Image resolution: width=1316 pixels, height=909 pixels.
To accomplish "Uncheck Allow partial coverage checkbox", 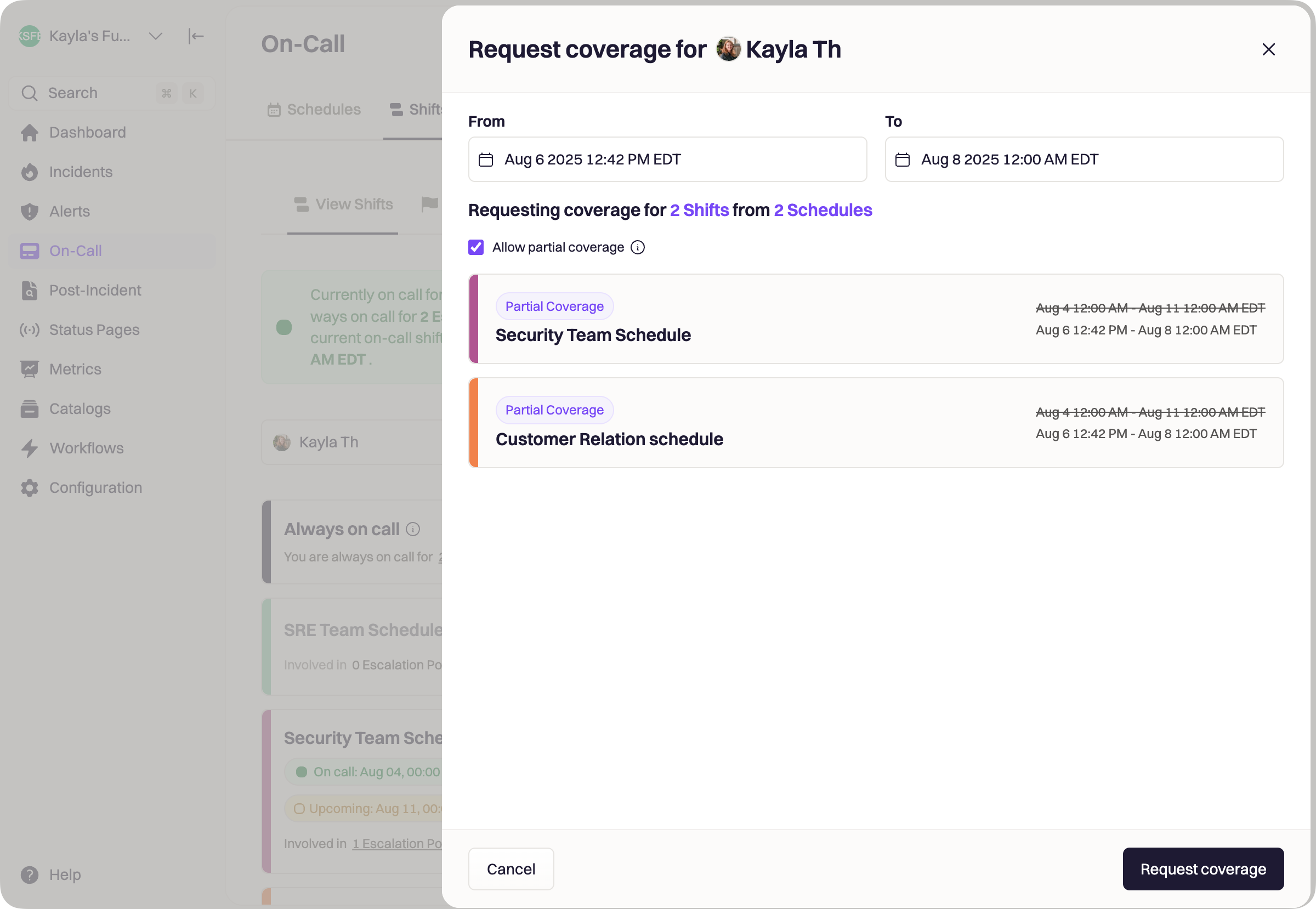I will pos(476,247).
